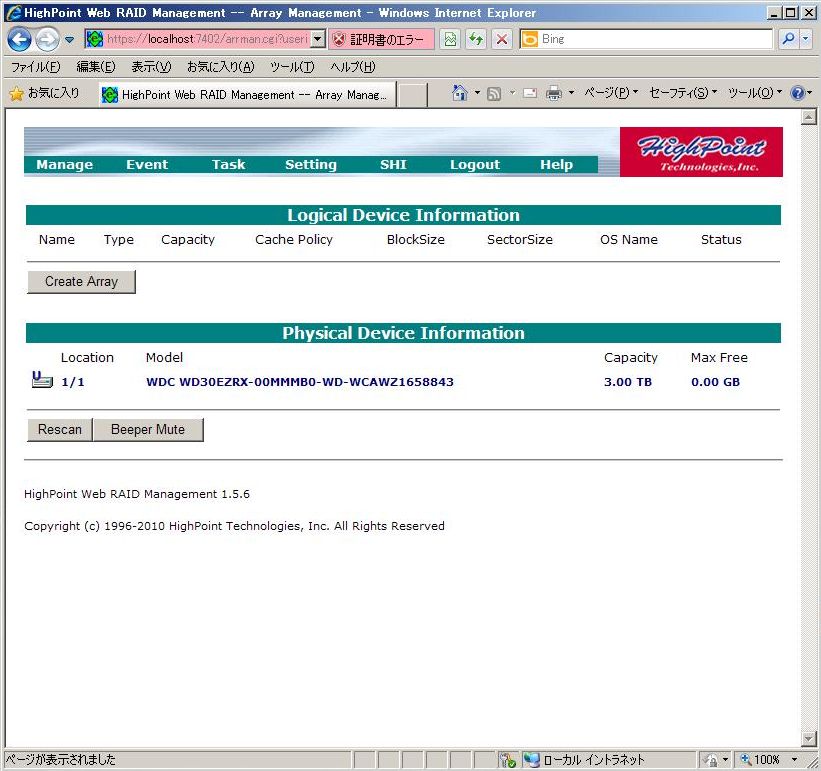Image resolution: width=821 pixels, height=771 pixels.
Task: Open the ツール(O) command menu
Action: coord(755,93)
